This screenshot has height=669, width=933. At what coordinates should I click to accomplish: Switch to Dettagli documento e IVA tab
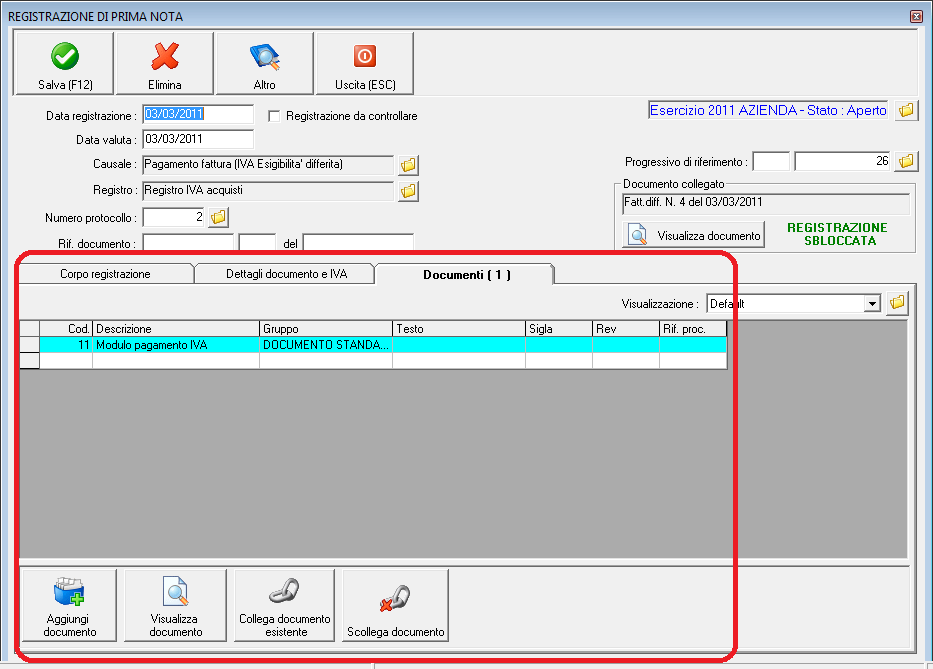coord(286,274)
